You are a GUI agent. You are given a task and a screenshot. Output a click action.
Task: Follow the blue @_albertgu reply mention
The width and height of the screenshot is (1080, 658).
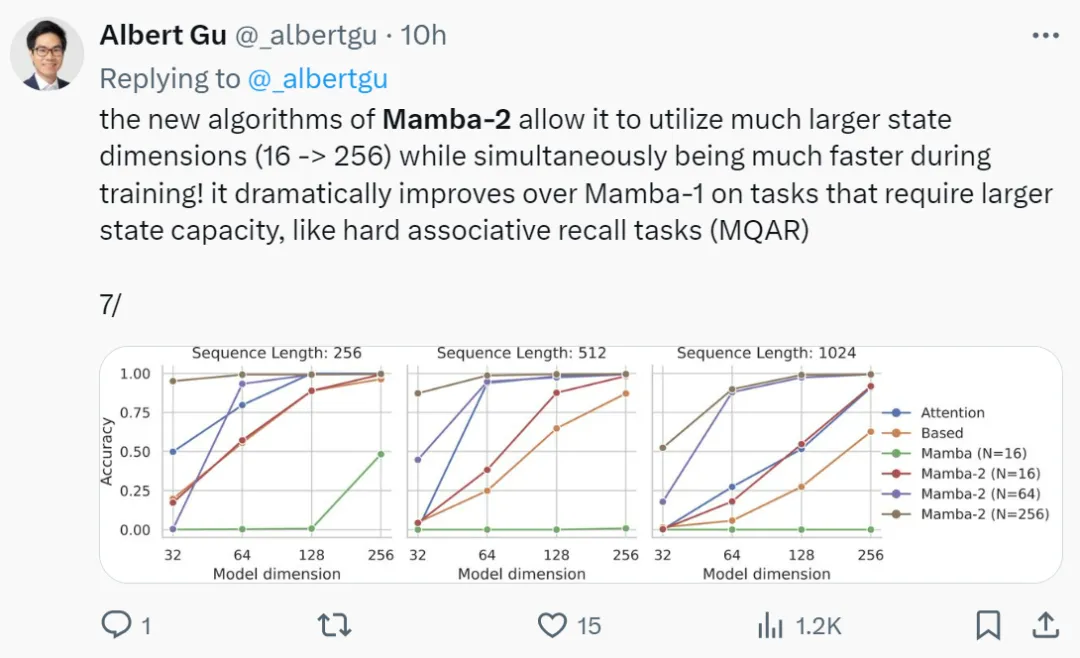coord(318,79)
